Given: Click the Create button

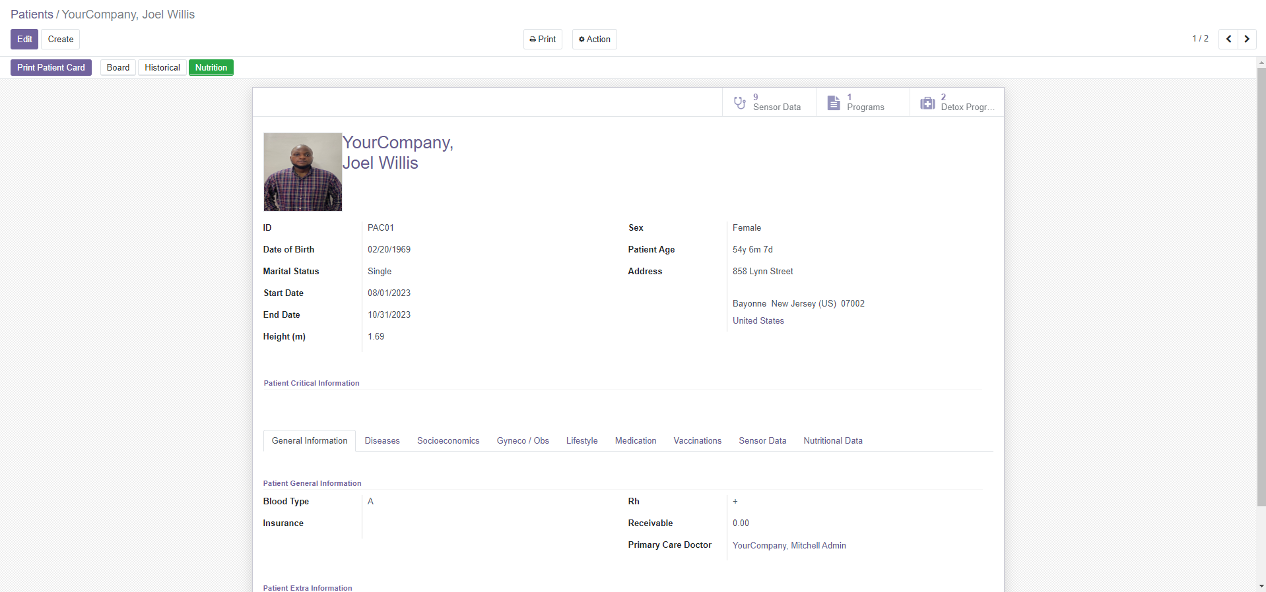Looking at the screenshot, I should coord(61,39).
